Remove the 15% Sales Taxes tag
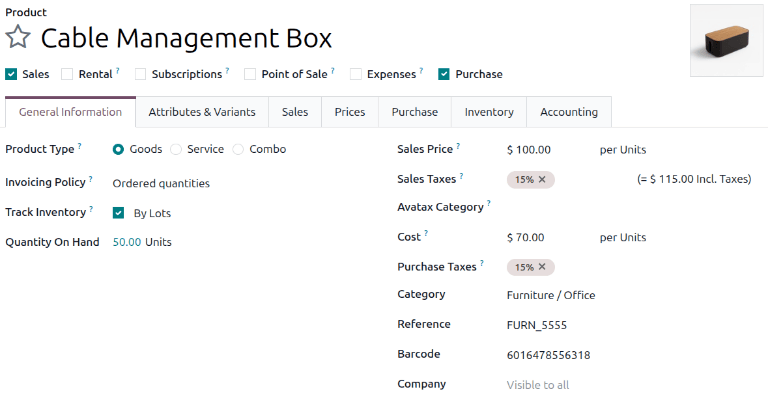The image size is (768, 398). click(x=542, y=180)
